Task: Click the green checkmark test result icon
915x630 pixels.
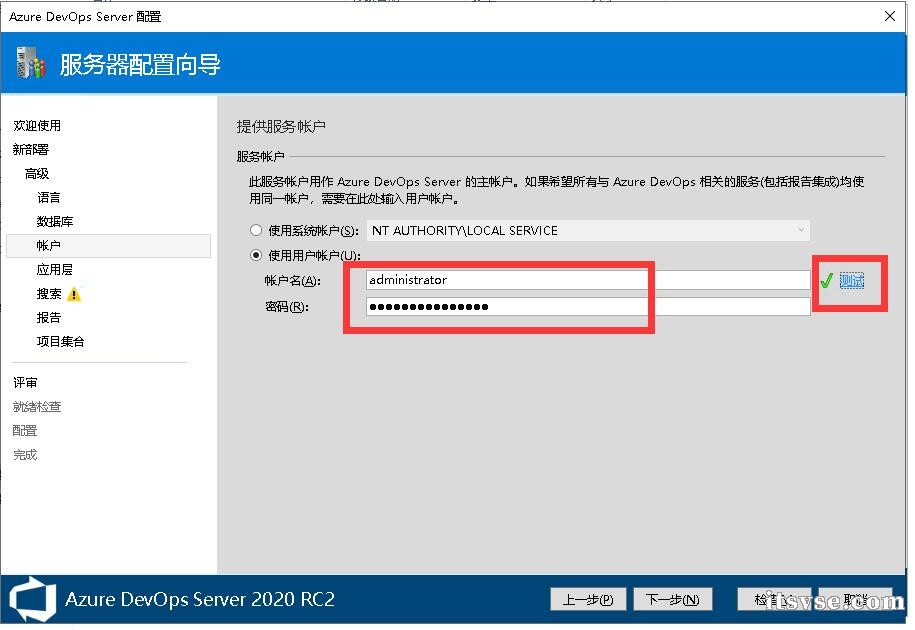Action: click(x=826, y=281)
